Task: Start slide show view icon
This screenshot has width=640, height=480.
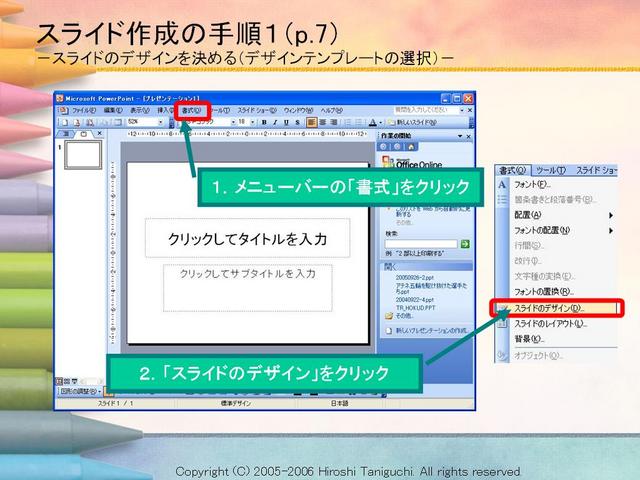Action: coord(75,381)
